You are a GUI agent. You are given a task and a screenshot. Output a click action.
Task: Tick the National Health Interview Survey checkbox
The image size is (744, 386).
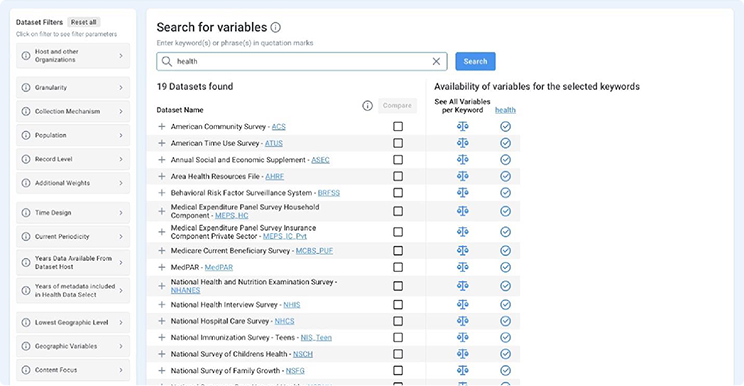398,304
